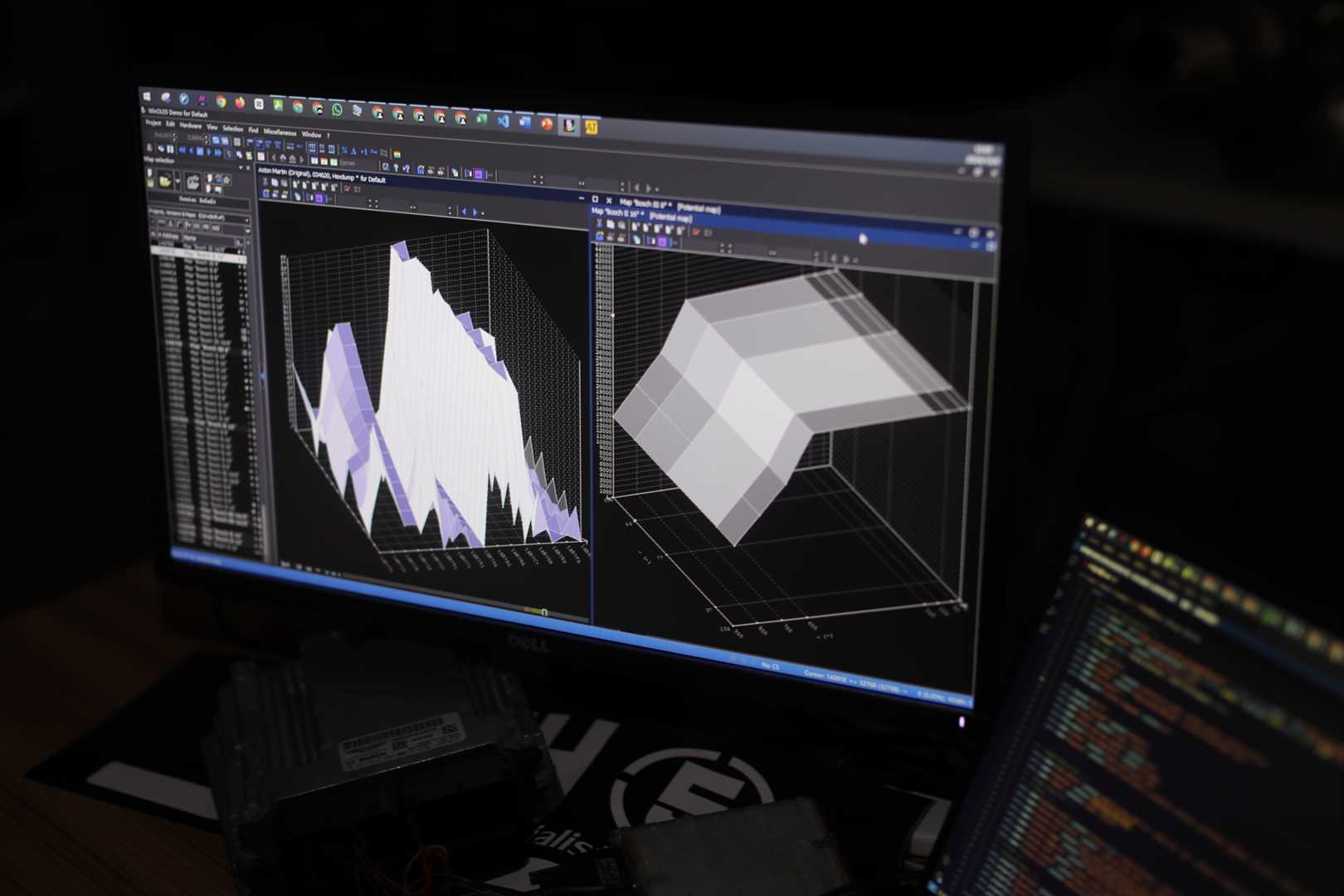Open the Edit menu
Screen dimensions: 1344x896
(x=170, y=124)
